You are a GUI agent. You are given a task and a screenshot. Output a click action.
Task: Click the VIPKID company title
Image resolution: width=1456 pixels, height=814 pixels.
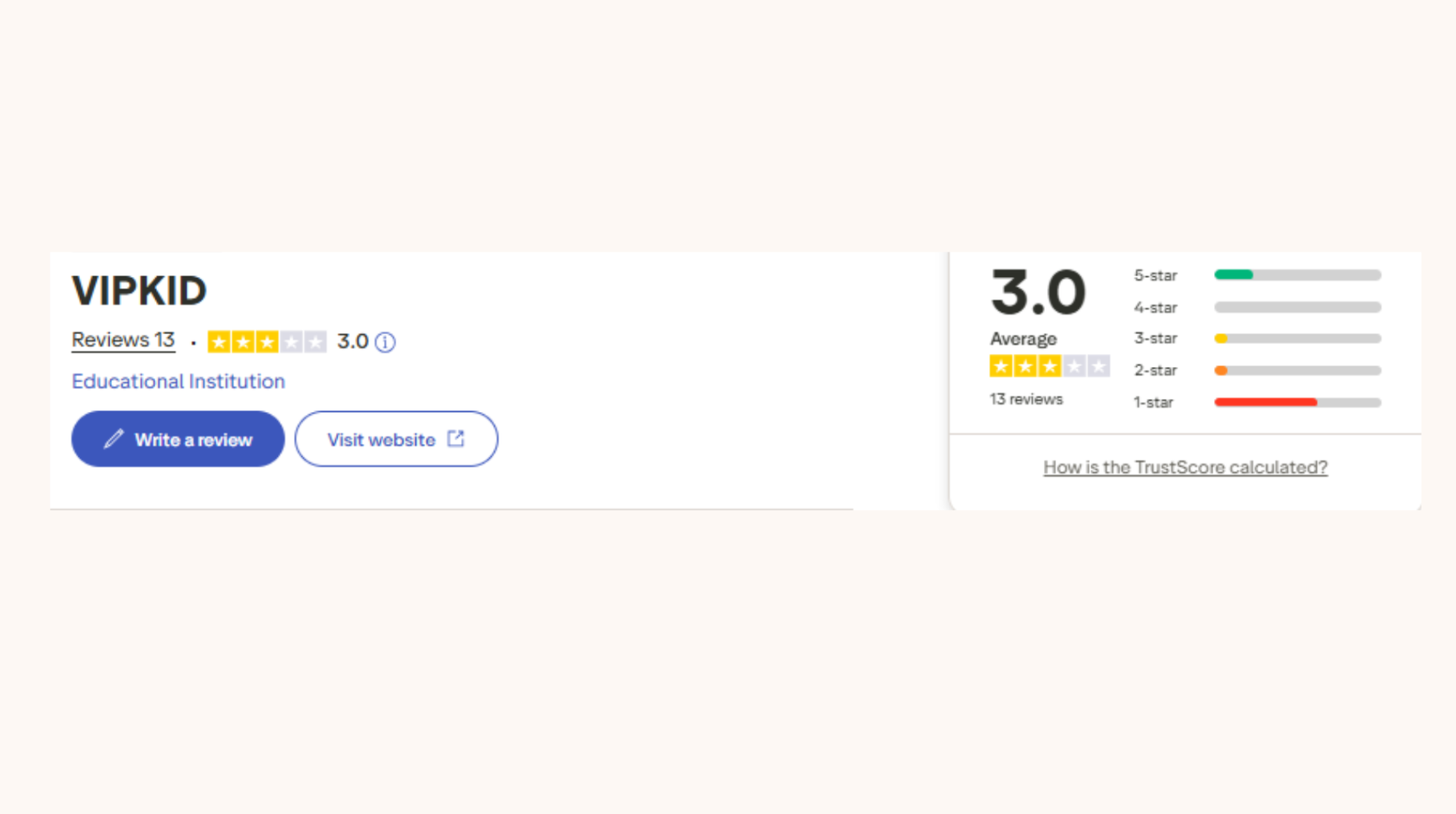139,290
